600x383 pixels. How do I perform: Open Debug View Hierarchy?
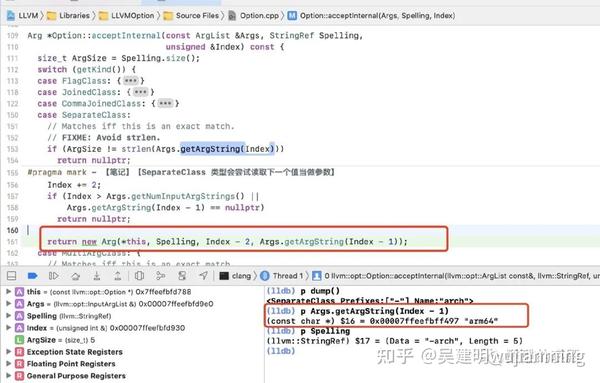click(x=140, y=275)
